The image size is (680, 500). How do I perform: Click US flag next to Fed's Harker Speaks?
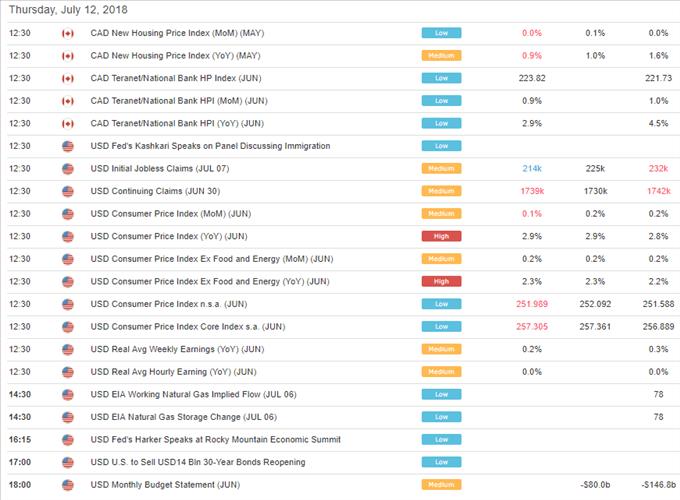(x=68, y=439)
